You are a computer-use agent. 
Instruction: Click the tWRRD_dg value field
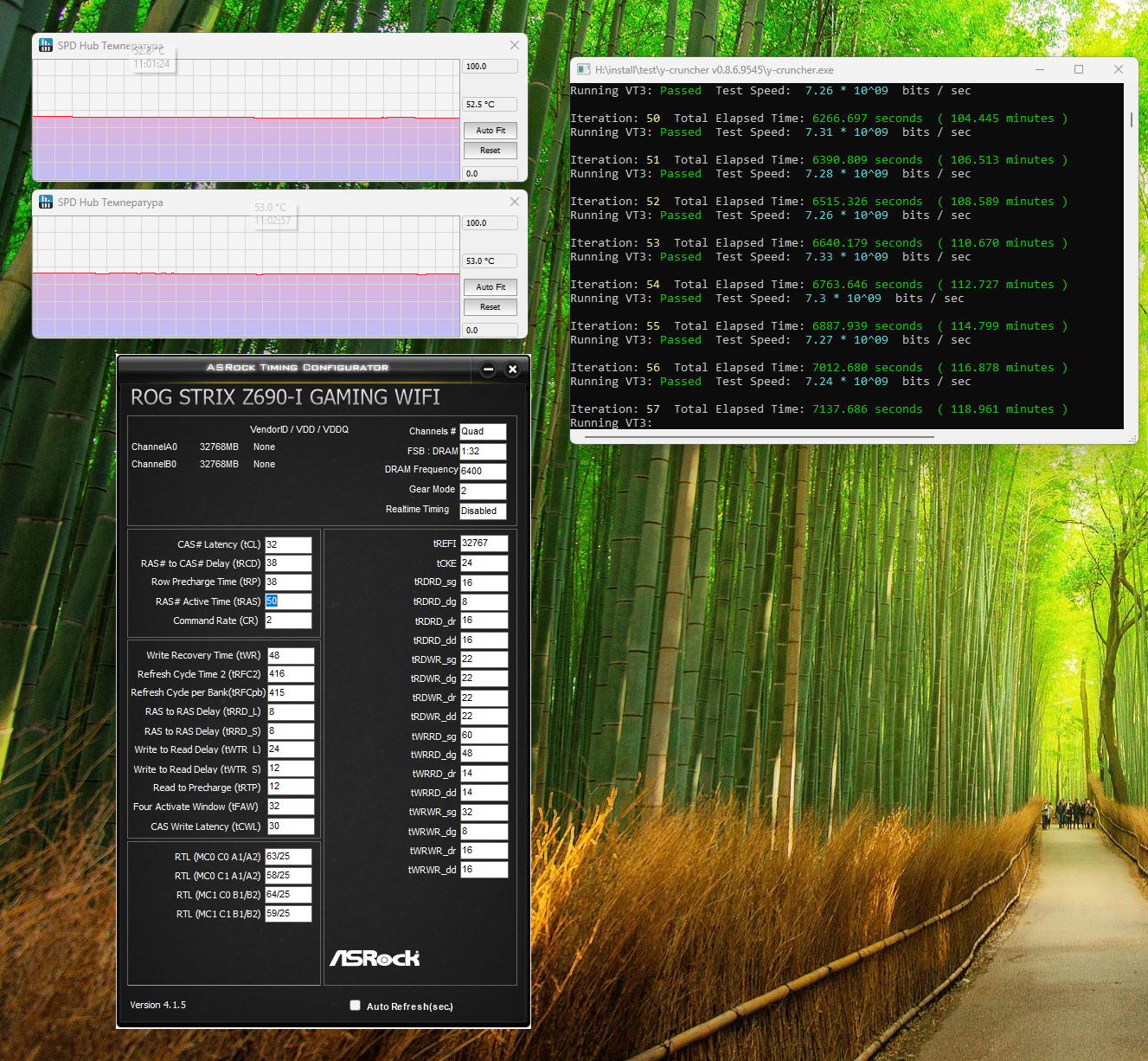[x=484, y=755]
